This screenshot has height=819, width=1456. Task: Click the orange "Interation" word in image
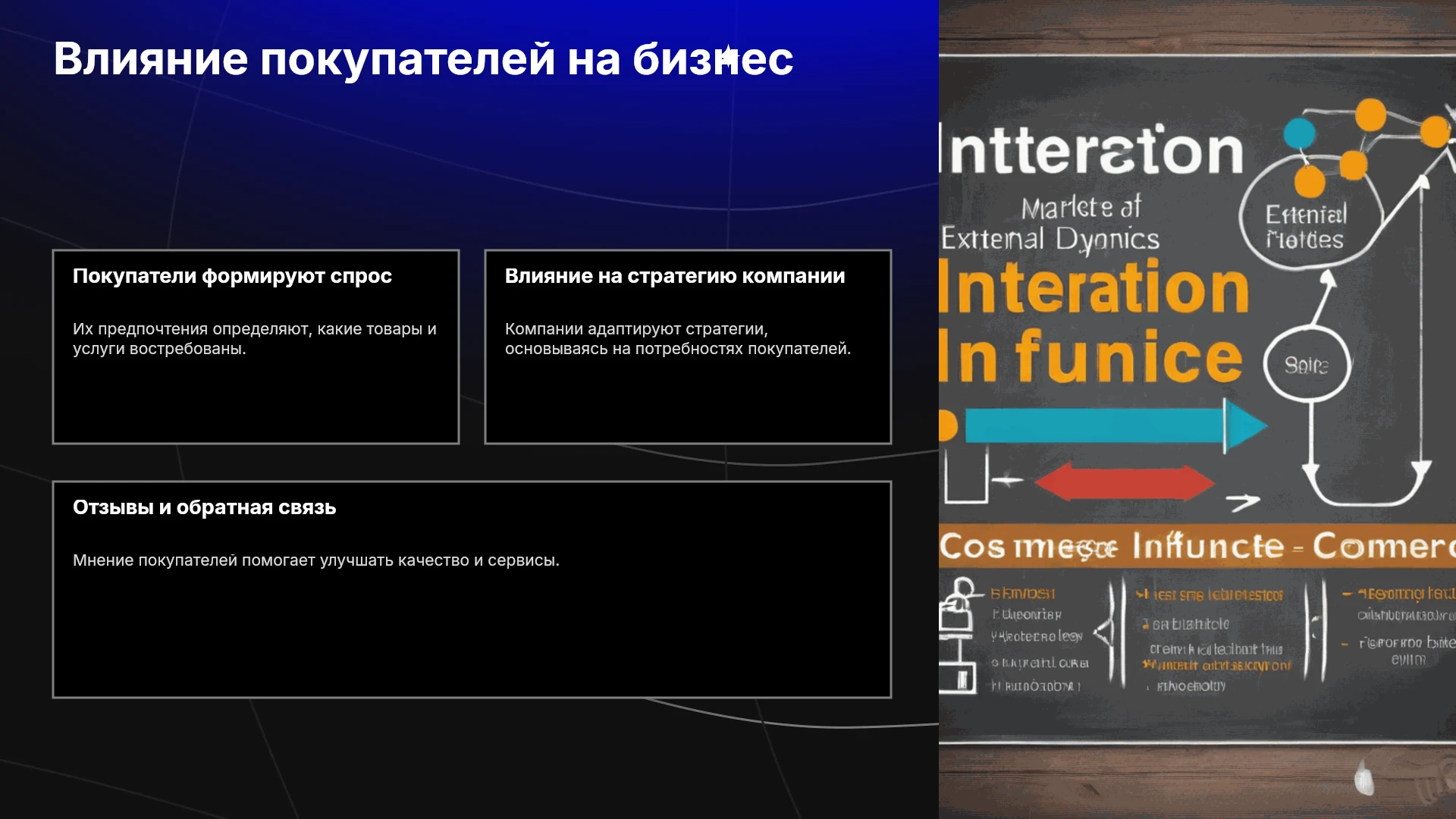pyautogui.click(x=1094, y=287)
